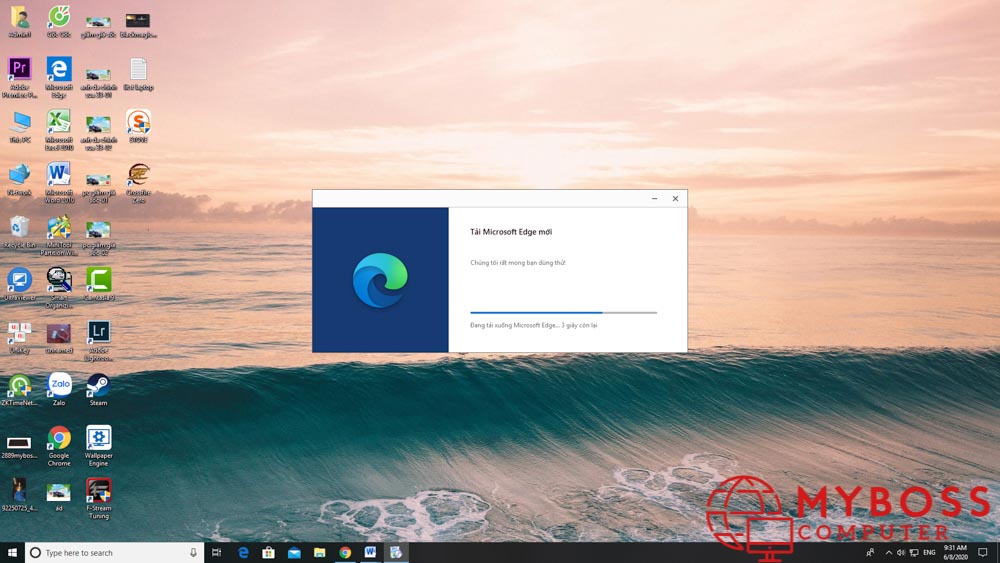The width and height of the screenshot is (1000, 563).
Task: Open Adobe Premiere Pro desktop shortcut
Action: (x=19, y=70)
